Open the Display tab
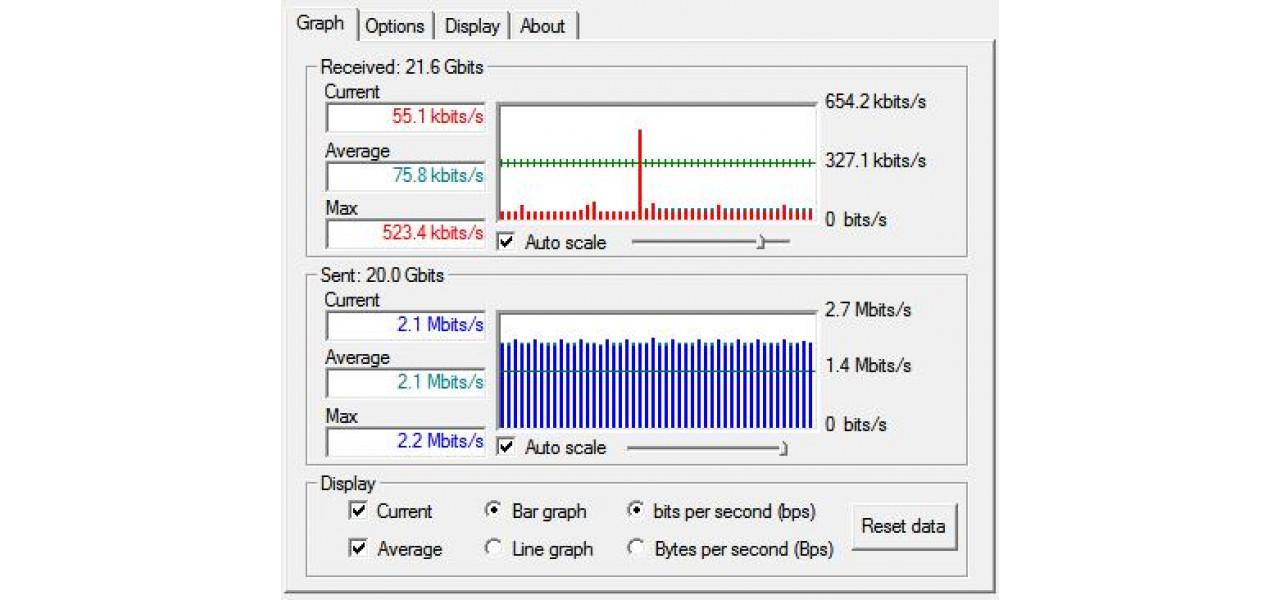 click(x=473, y=26)
